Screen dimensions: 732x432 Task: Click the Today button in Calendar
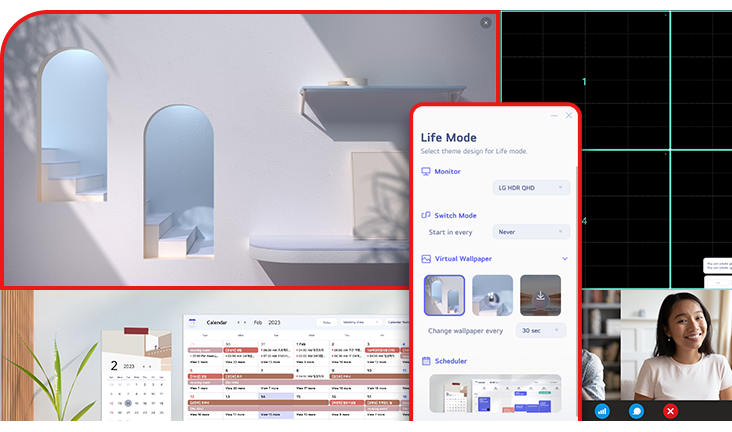coord(326,323)
